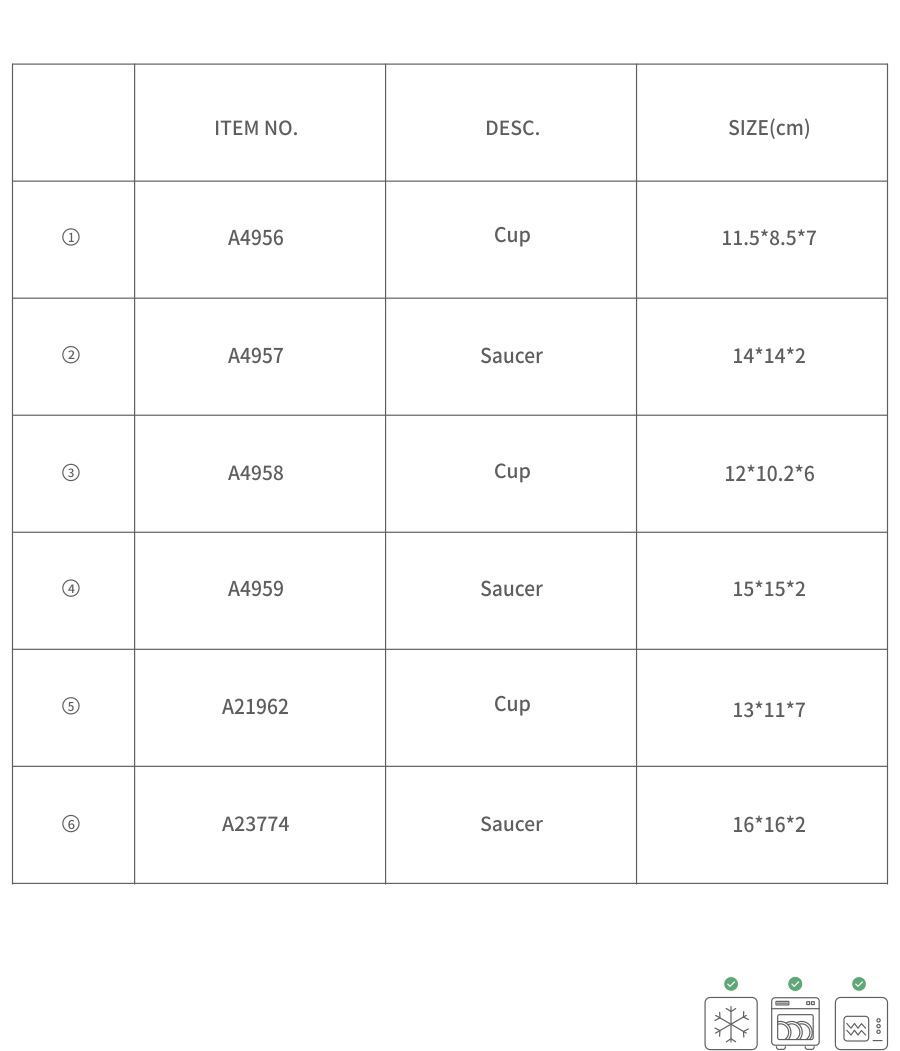Click the ITEM NO. column header
The height and width of the screenshot is (1051, 900).
coord(256,128)
